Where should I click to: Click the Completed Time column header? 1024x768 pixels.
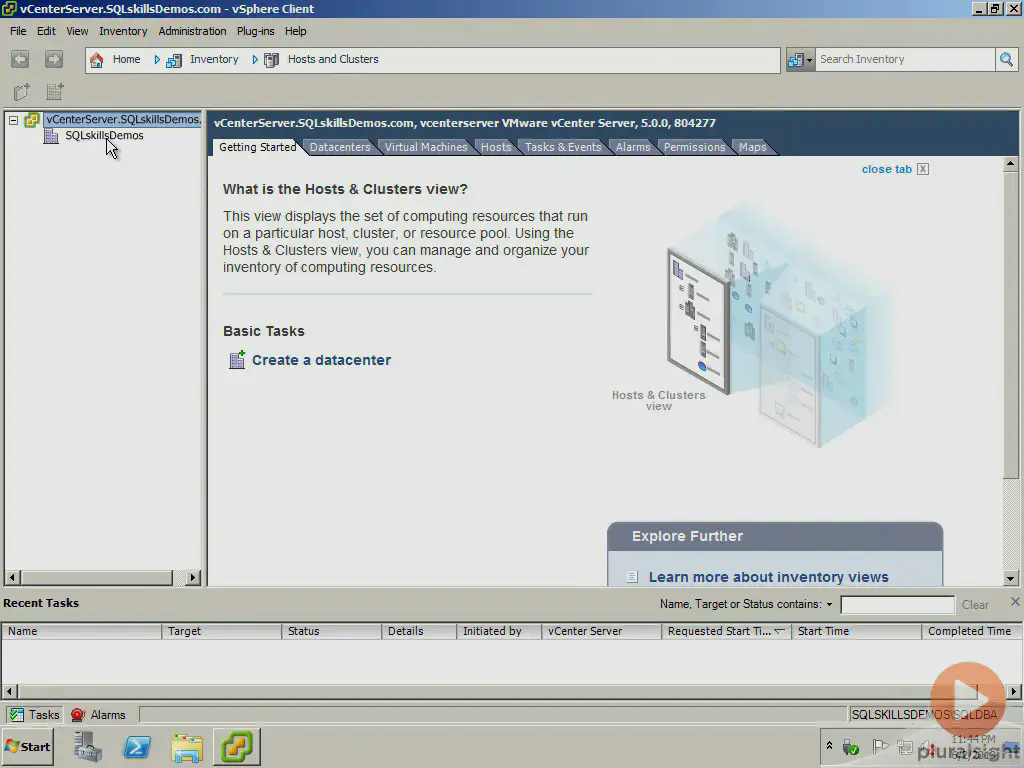[x=970, y=632]
